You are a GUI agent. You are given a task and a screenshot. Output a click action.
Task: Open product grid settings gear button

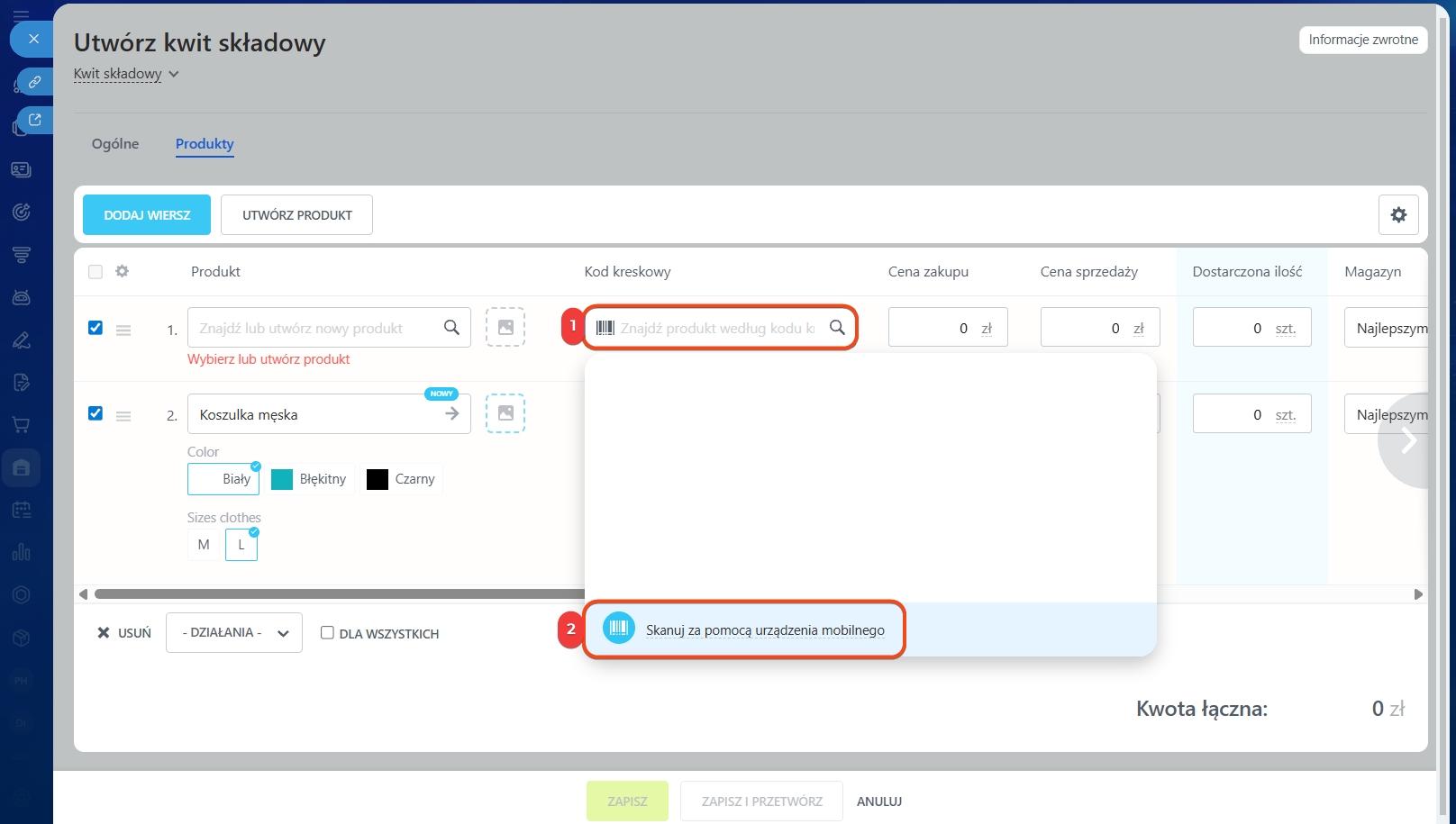coord(1398,214)
